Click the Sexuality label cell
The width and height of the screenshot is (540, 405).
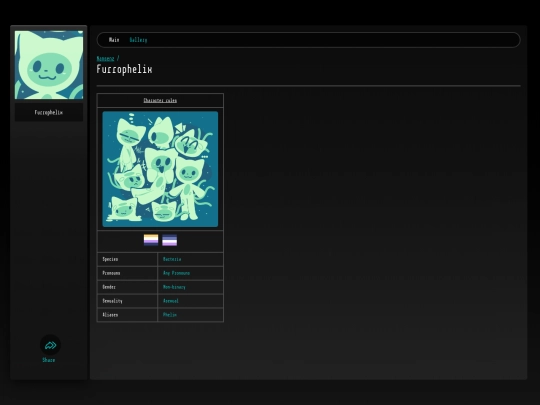point(127,301)
